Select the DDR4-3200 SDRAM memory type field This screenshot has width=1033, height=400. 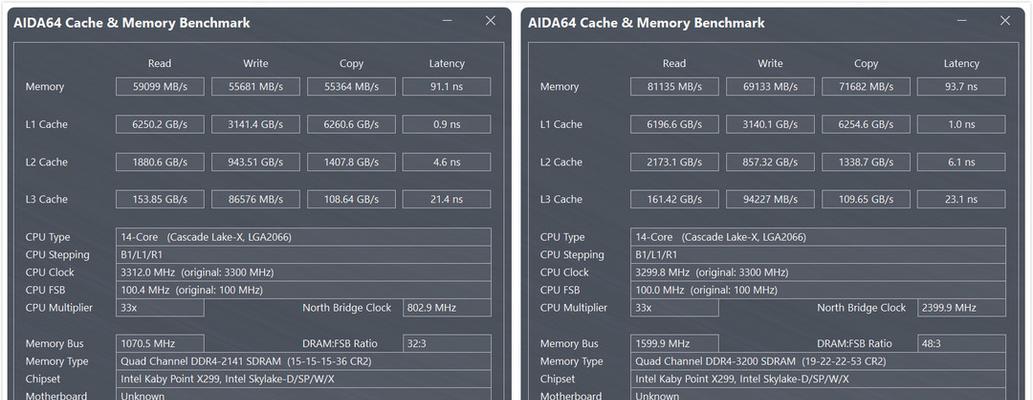pyautogui.click(x=818, y=361)
